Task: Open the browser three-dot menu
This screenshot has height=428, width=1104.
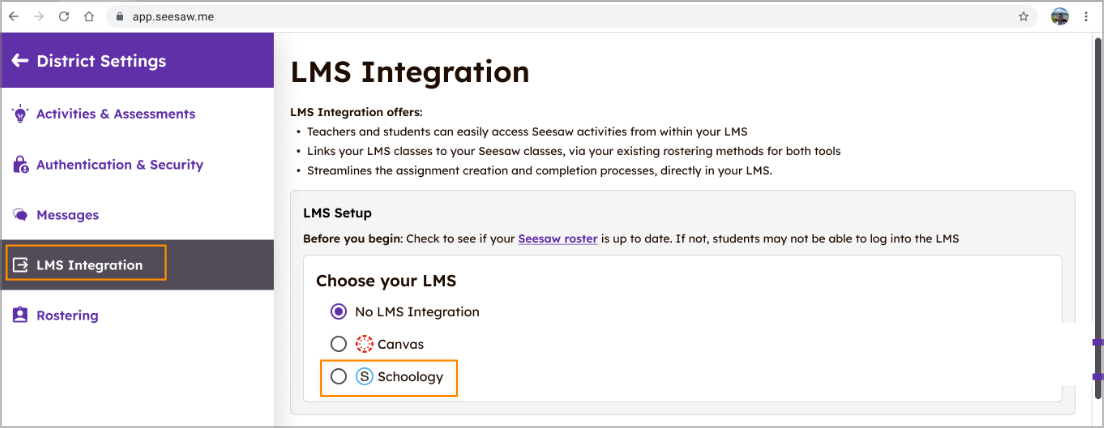Action: pyautogui.click(x=1086, y=16)
